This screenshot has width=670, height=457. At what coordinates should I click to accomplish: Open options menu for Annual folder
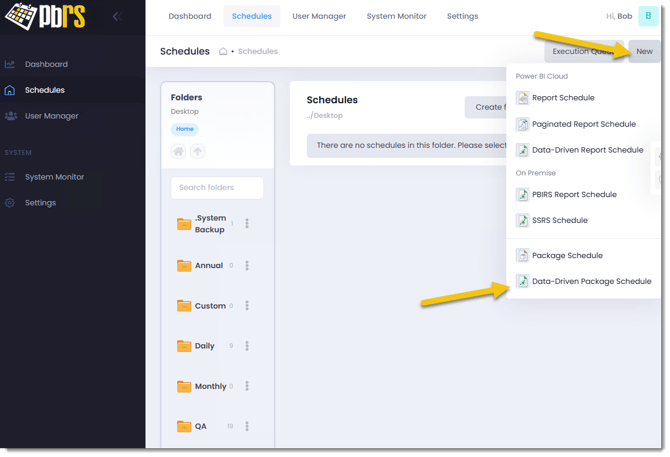[x=247, y=266]
